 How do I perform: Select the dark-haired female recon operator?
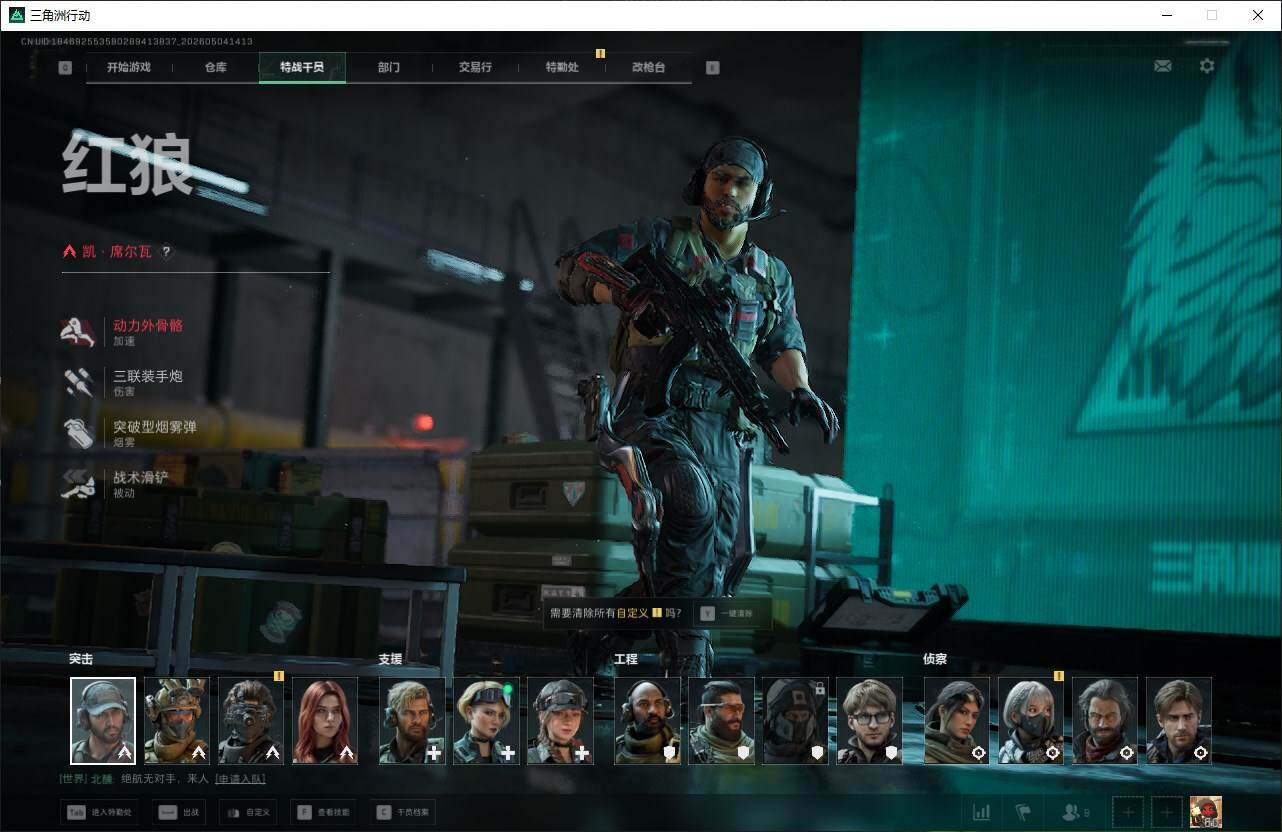pos(957,721)
